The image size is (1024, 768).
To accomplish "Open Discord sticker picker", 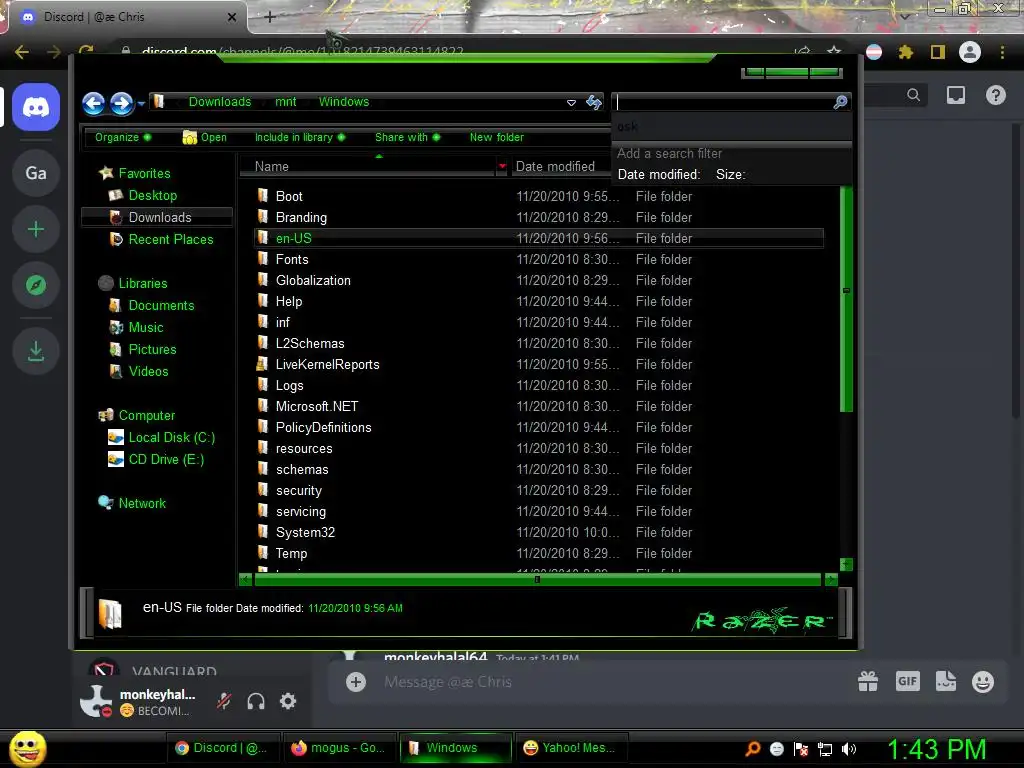I will pos(946,681).
